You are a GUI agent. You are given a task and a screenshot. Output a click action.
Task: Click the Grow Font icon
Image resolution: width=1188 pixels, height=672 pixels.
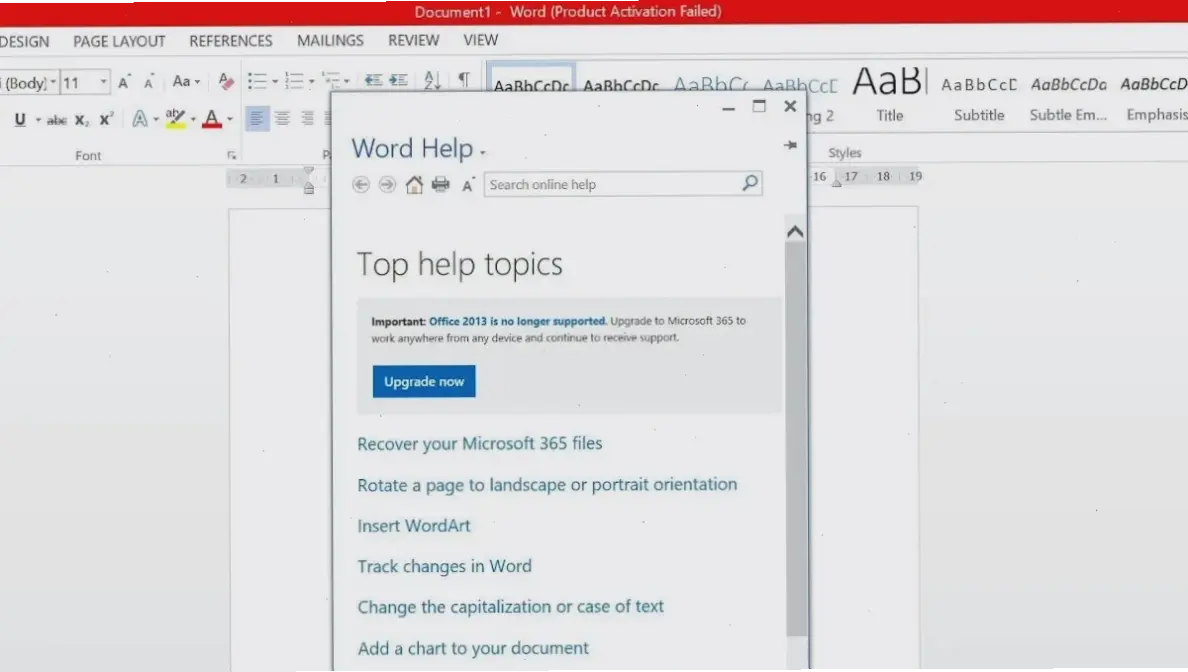click(124, 82)
